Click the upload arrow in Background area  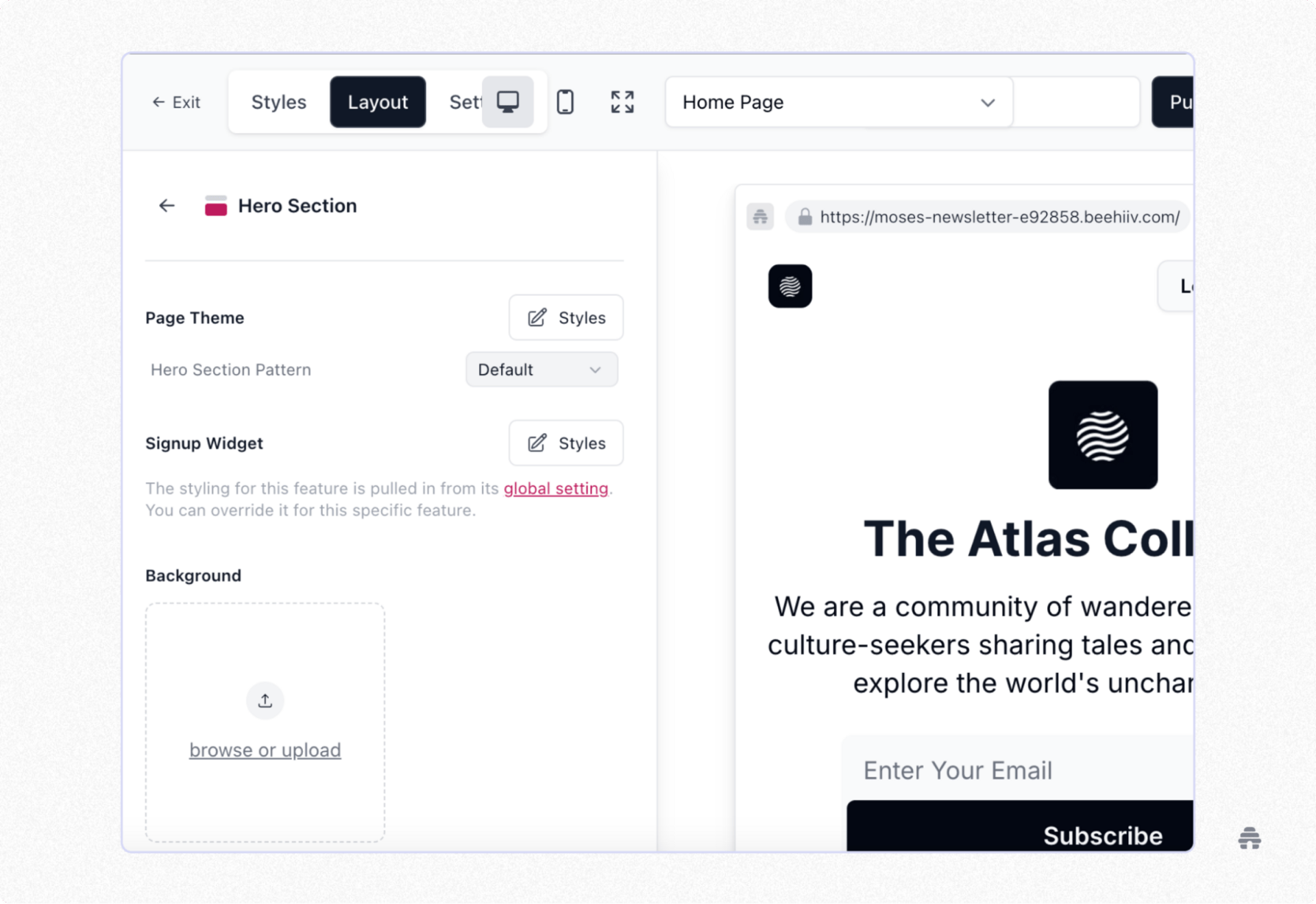point(265,700)
